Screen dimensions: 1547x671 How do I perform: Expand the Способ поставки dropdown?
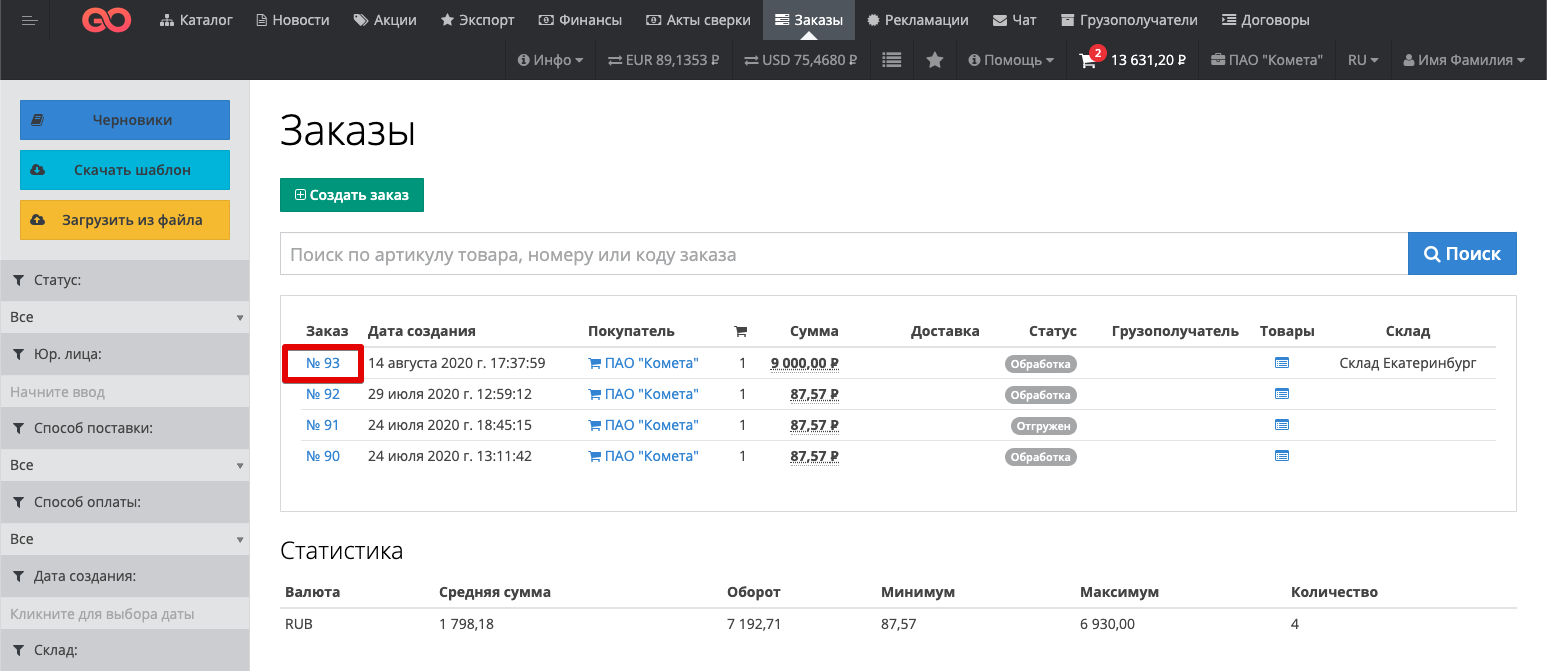125,465
